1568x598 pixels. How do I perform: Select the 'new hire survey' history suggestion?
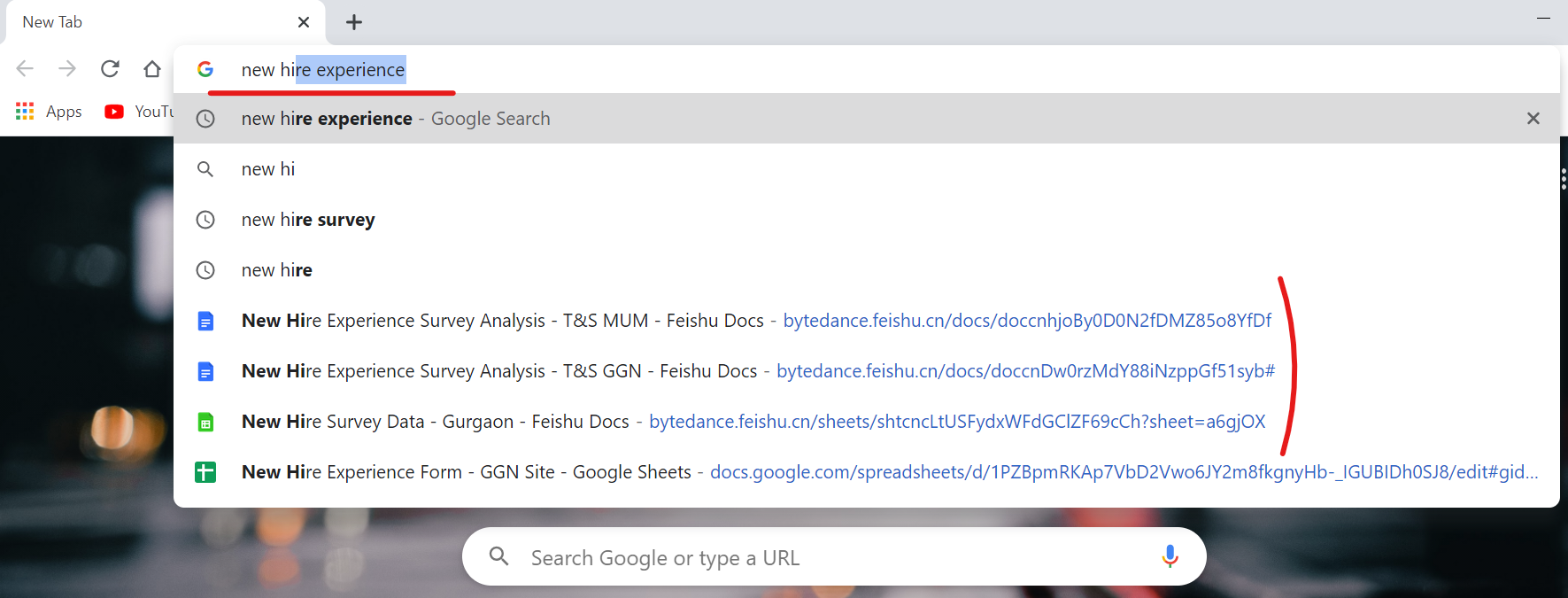click(866, 220)
